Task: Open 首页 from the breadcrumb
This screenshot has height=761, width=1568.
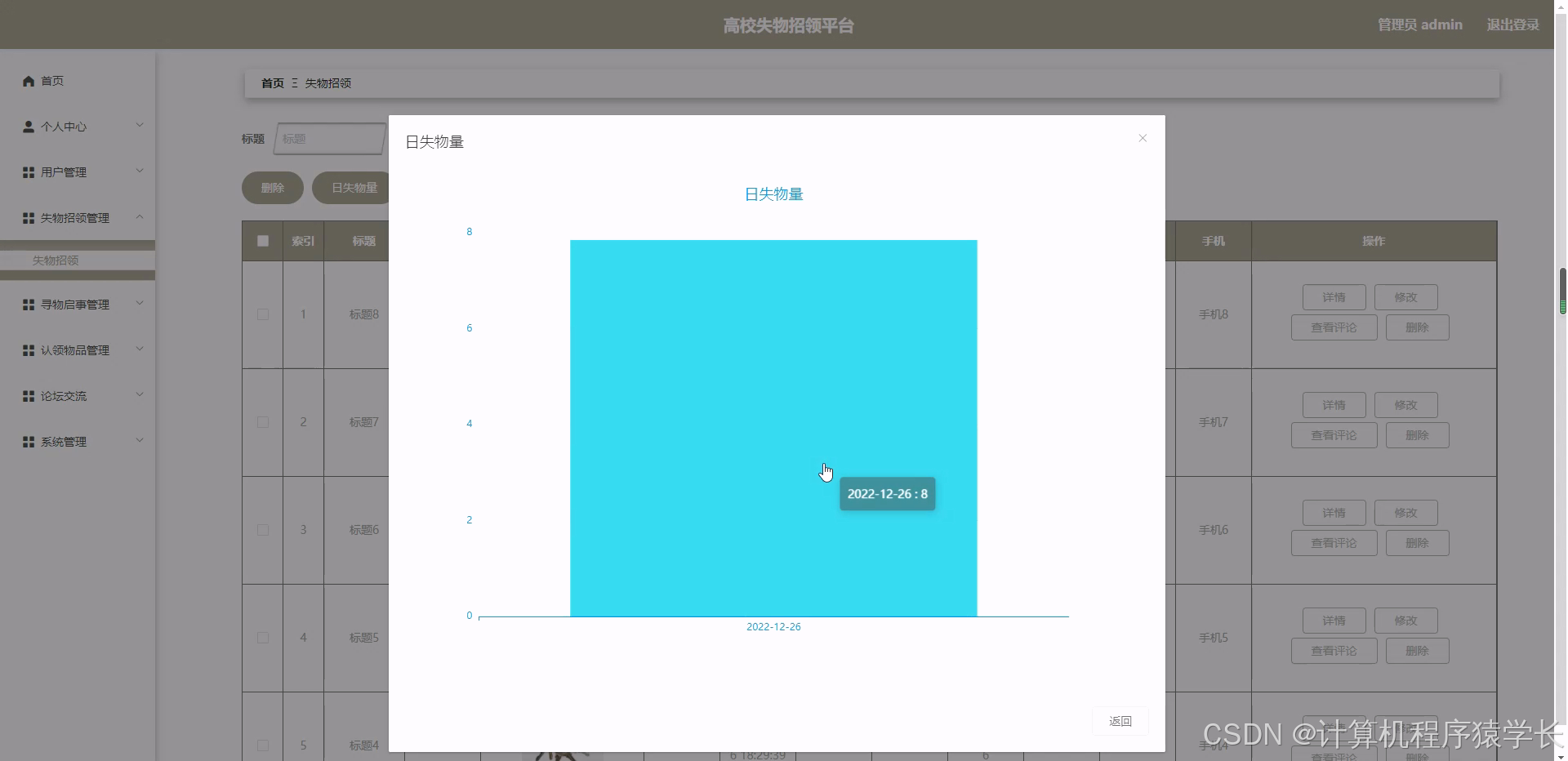Action: (x=272, y=82)
